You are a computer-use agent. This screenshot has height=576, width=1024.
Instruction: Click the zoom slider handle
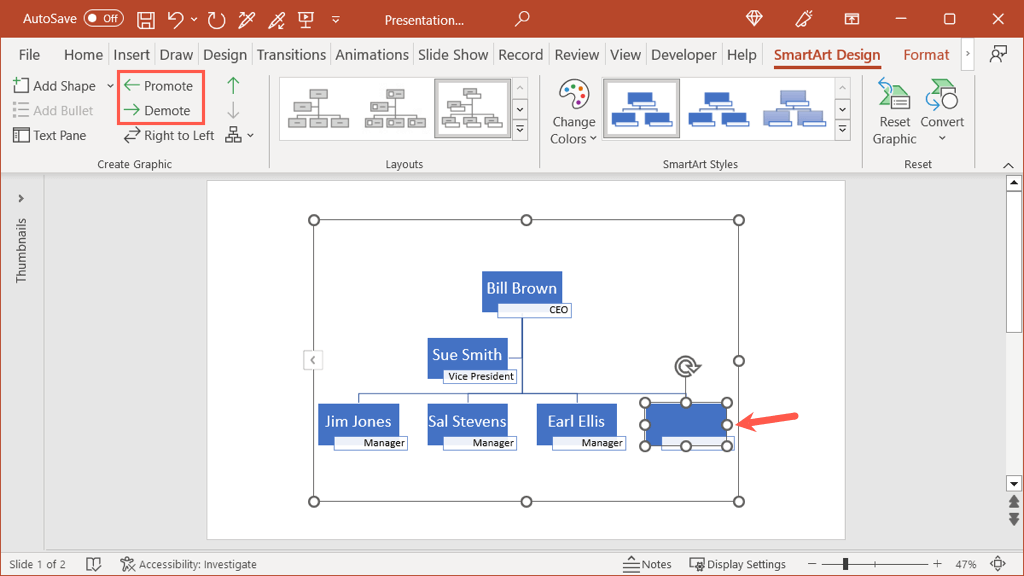click(845, 564)
